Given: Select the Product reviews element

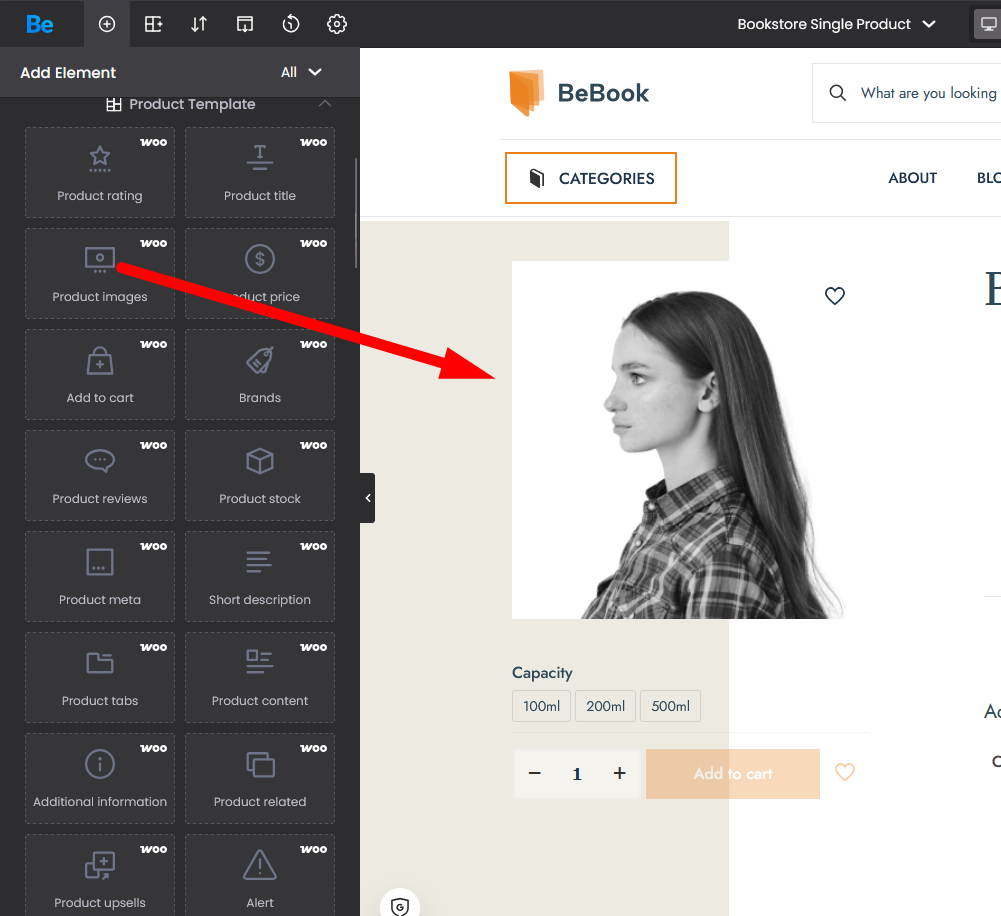Looking at the screenshot, I should (x=100, y=475).
